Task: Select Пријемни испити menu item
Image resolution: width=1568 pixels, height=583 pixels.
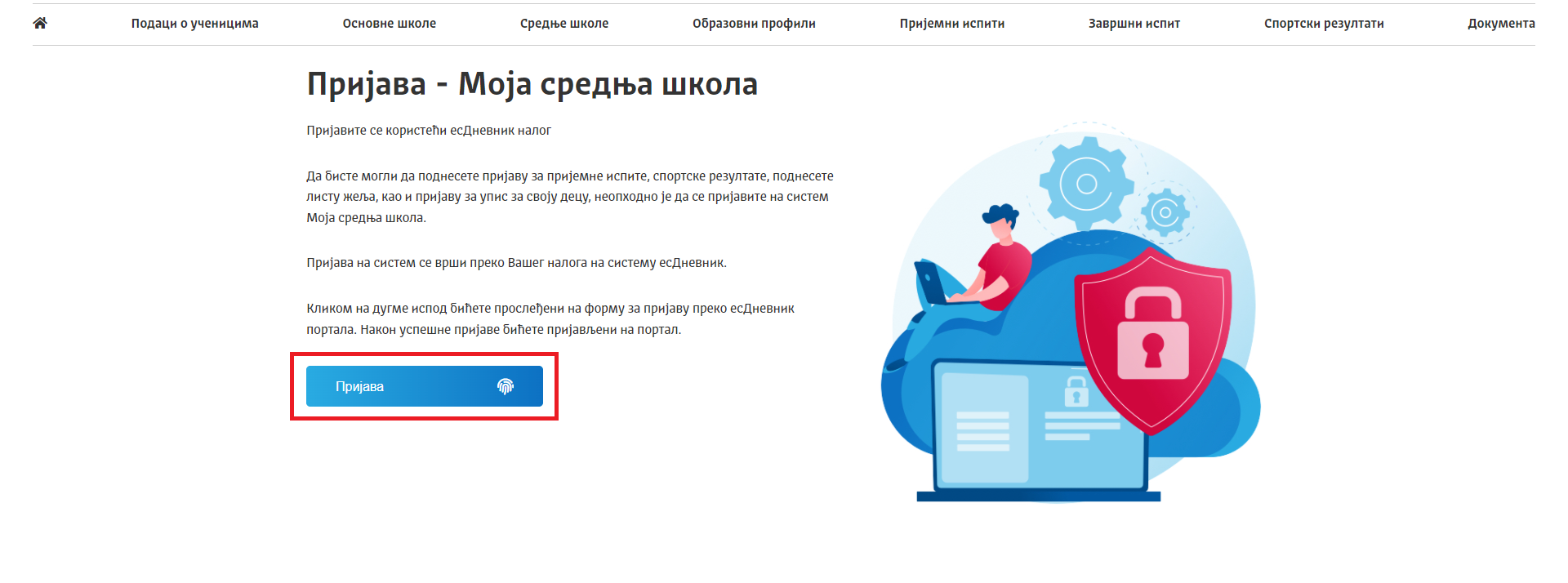Action: click(952, 24)
